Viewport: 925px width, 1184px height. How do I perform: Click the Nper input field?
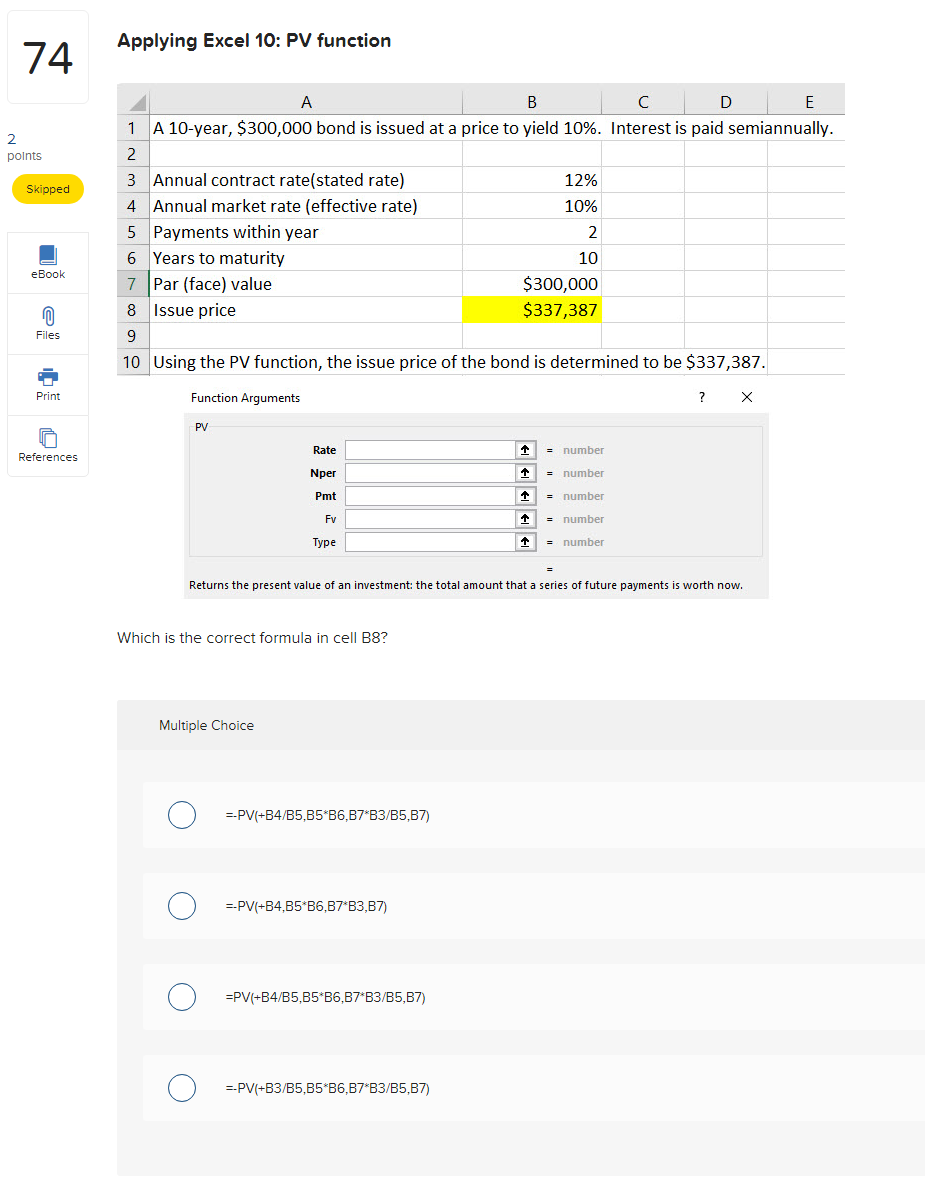pyautogui.click(x=430, y=472)
